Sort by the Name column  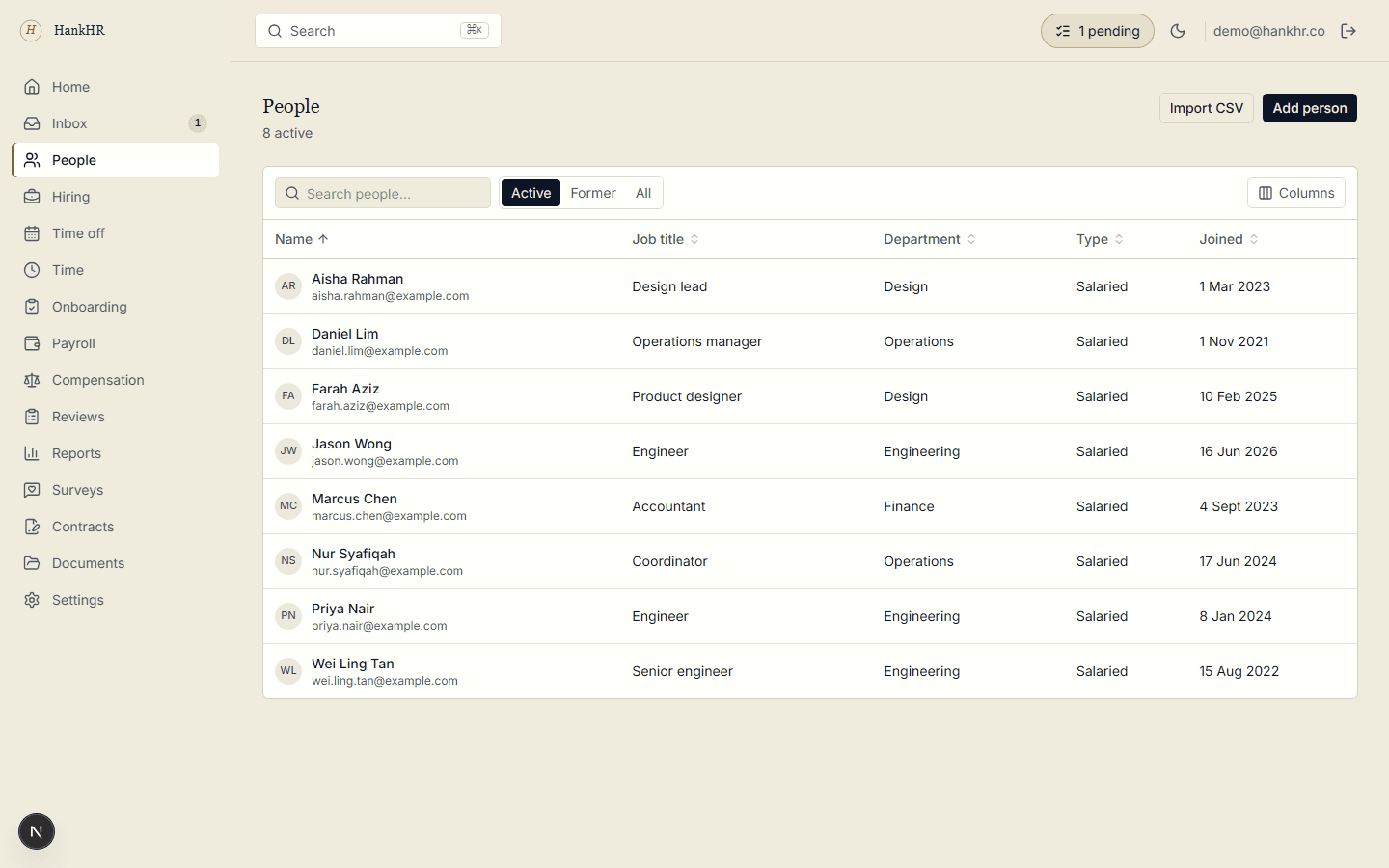pyautogui.click(x=302, y=239)
